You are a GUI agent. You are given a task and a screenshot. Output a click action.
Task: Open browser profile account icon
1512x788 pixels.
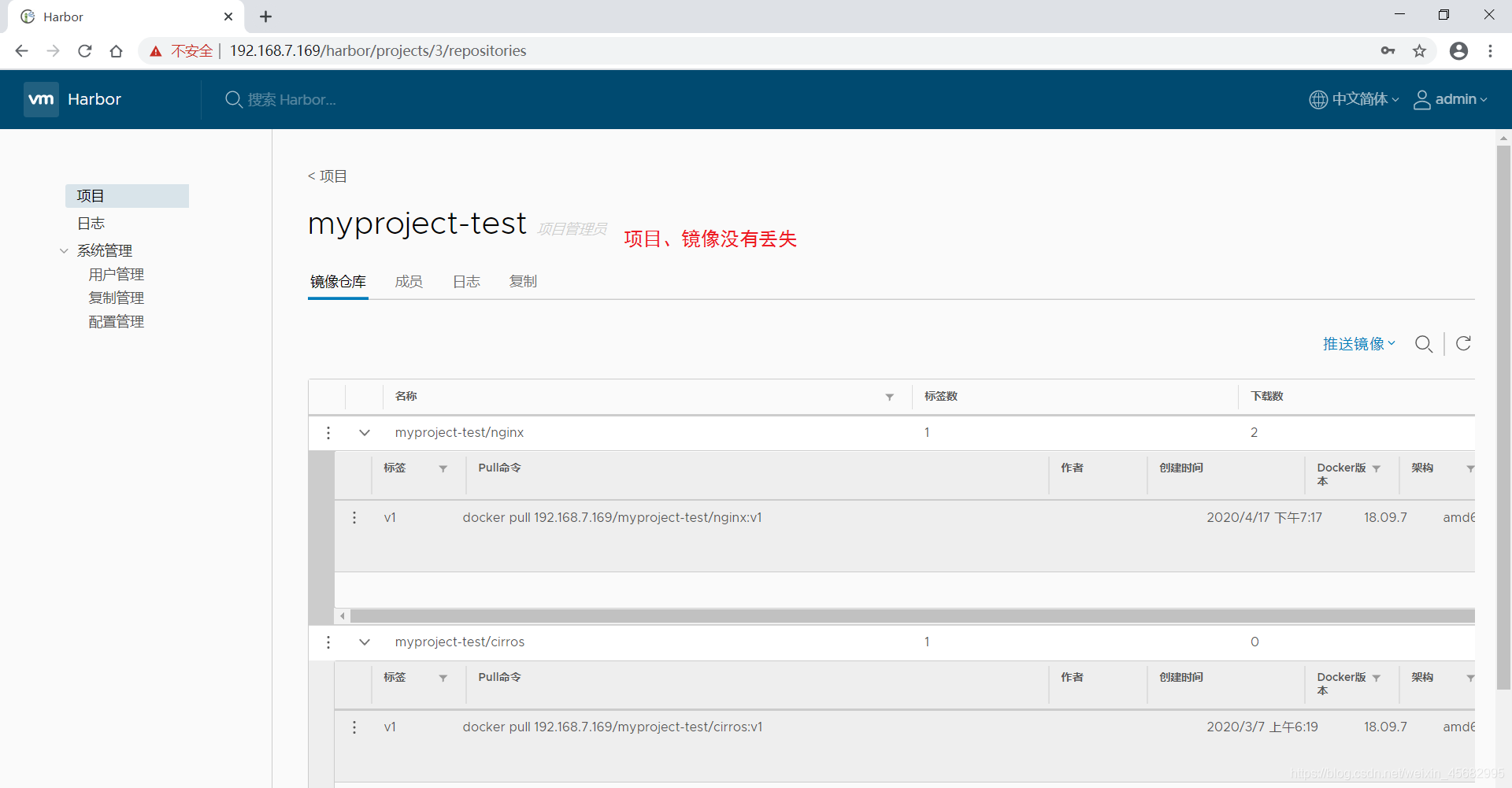pos(1458,51)
